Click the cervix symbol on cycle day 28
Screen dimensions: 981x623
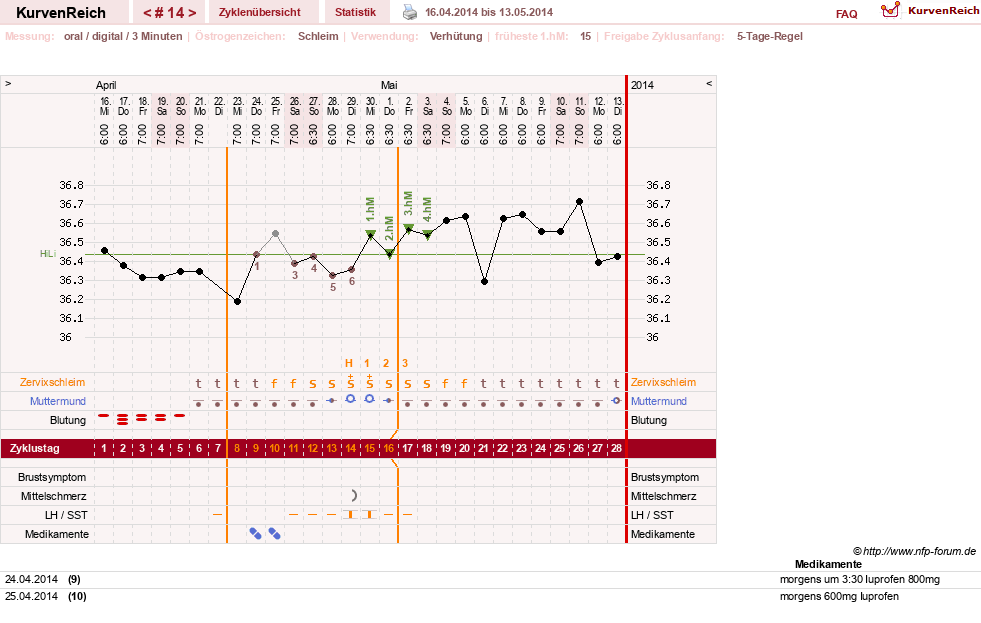[x=616, y=400]
